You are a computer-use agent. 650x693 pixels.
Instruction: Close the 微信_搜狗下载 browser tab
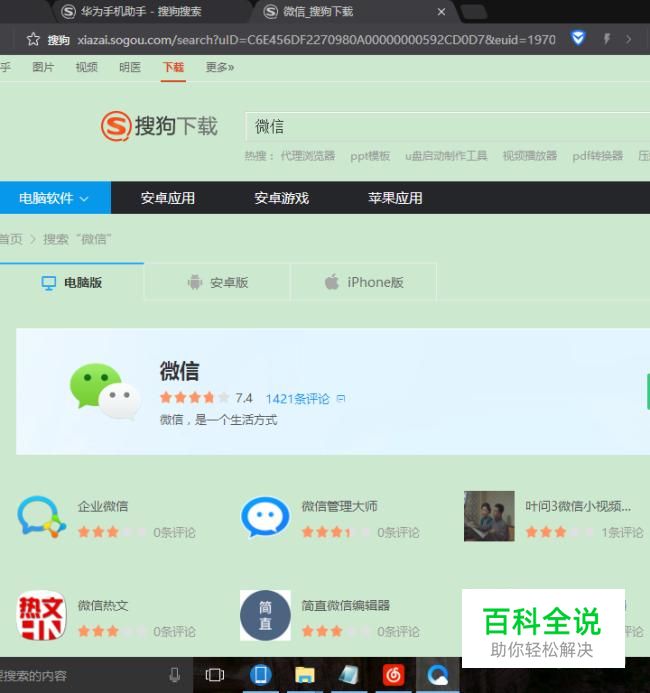(441, 12)
